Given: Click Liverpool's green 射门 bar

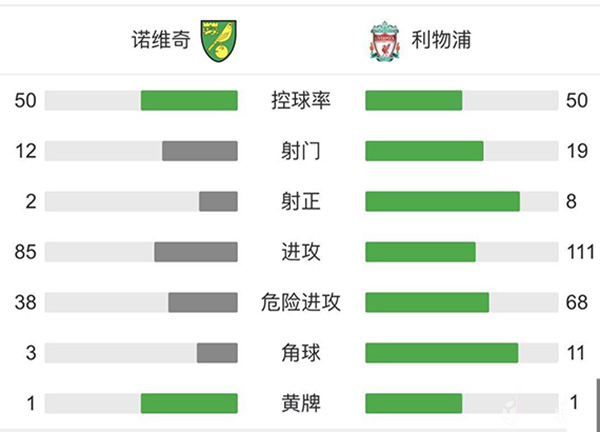Looking at the screenshot, I should pyautogui.click(x=424, y=151).
